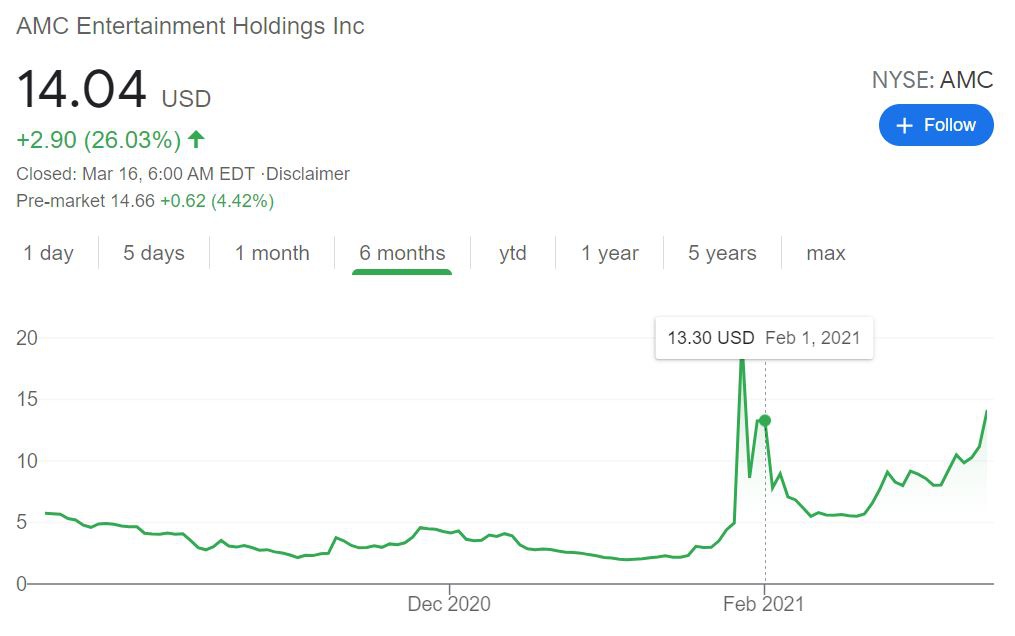1015x636 pixels.
Task: Click the Feb 2021 axis label
Action: pos(764,604)
